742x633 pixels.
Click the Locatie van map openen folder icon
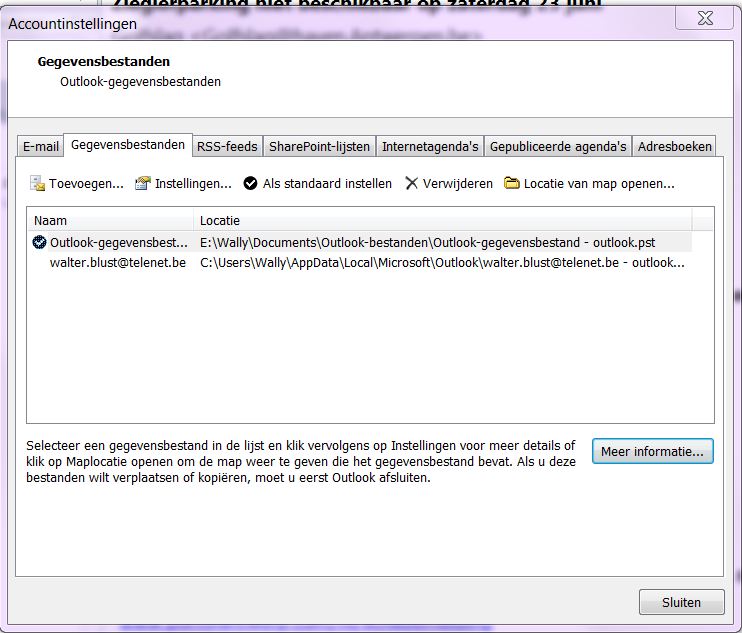pyautogui.click(x=512, y=184)
